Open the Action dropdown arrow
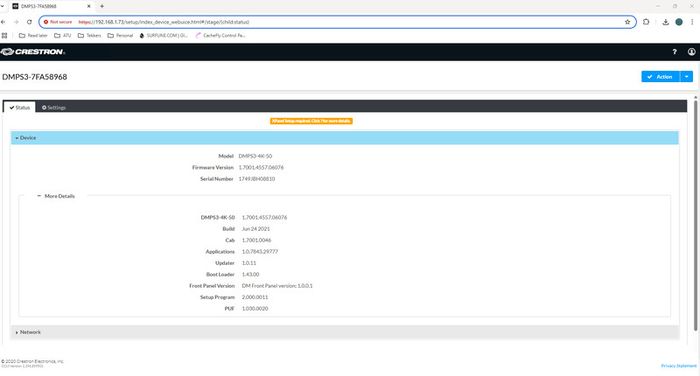Viewport: 700px width, 376px height. point(686,77)
